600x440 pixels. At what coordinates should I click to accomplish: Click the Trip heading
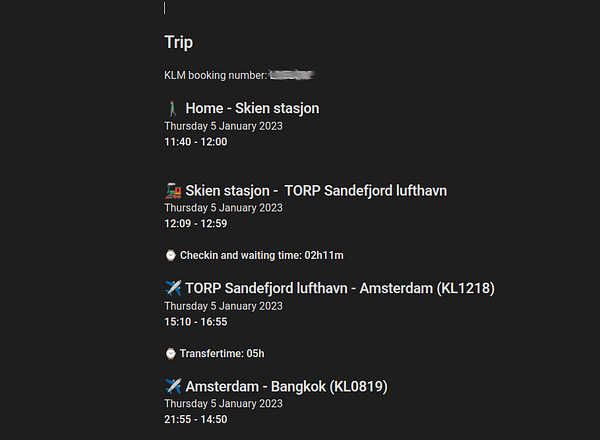(x=179, y=42)
